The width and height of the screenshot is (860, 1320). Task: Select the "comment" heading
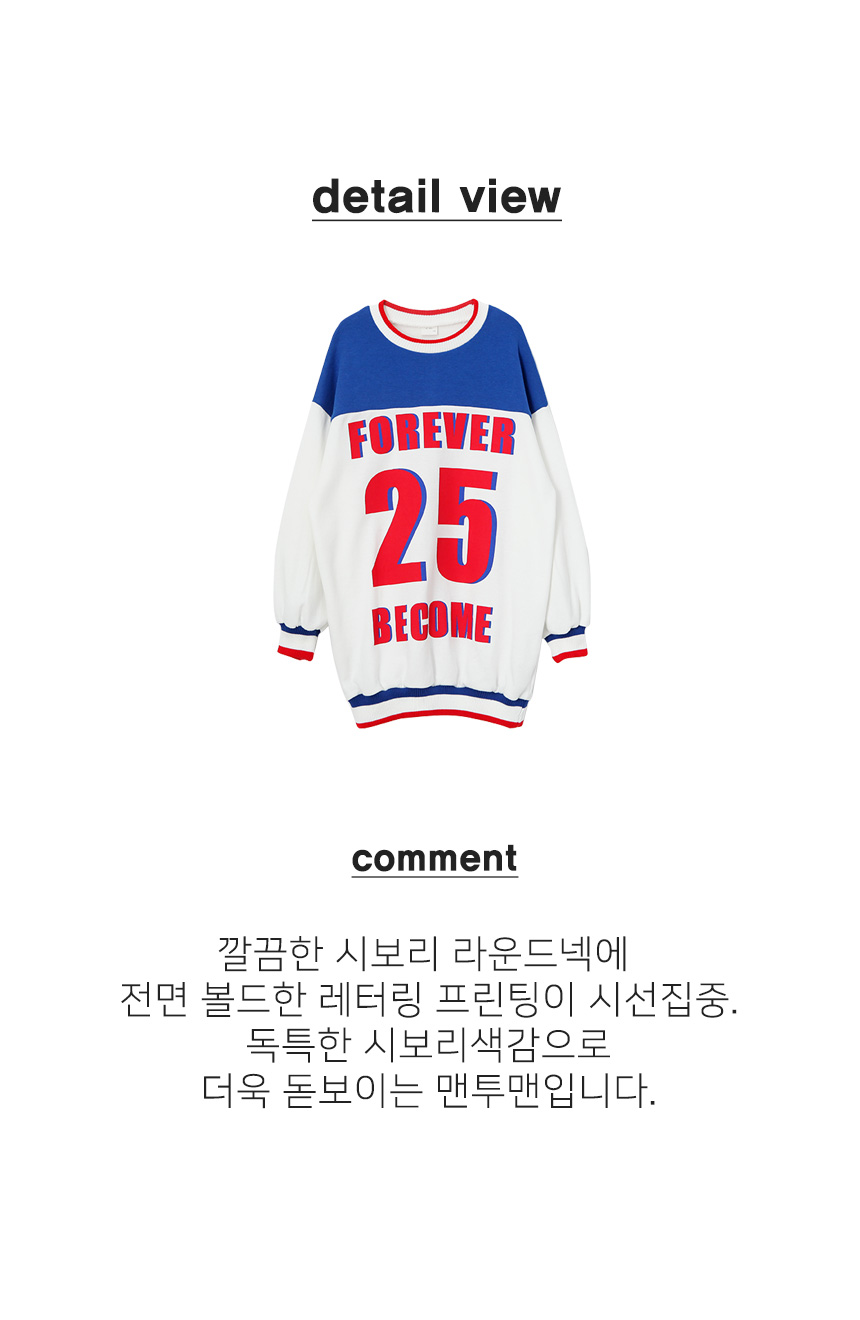(434, 858)
